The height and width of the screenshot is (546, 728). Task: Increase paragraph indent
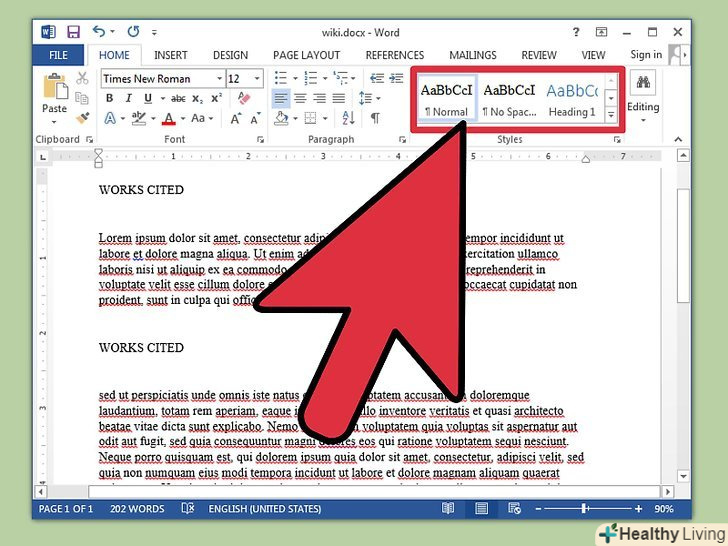396,78
